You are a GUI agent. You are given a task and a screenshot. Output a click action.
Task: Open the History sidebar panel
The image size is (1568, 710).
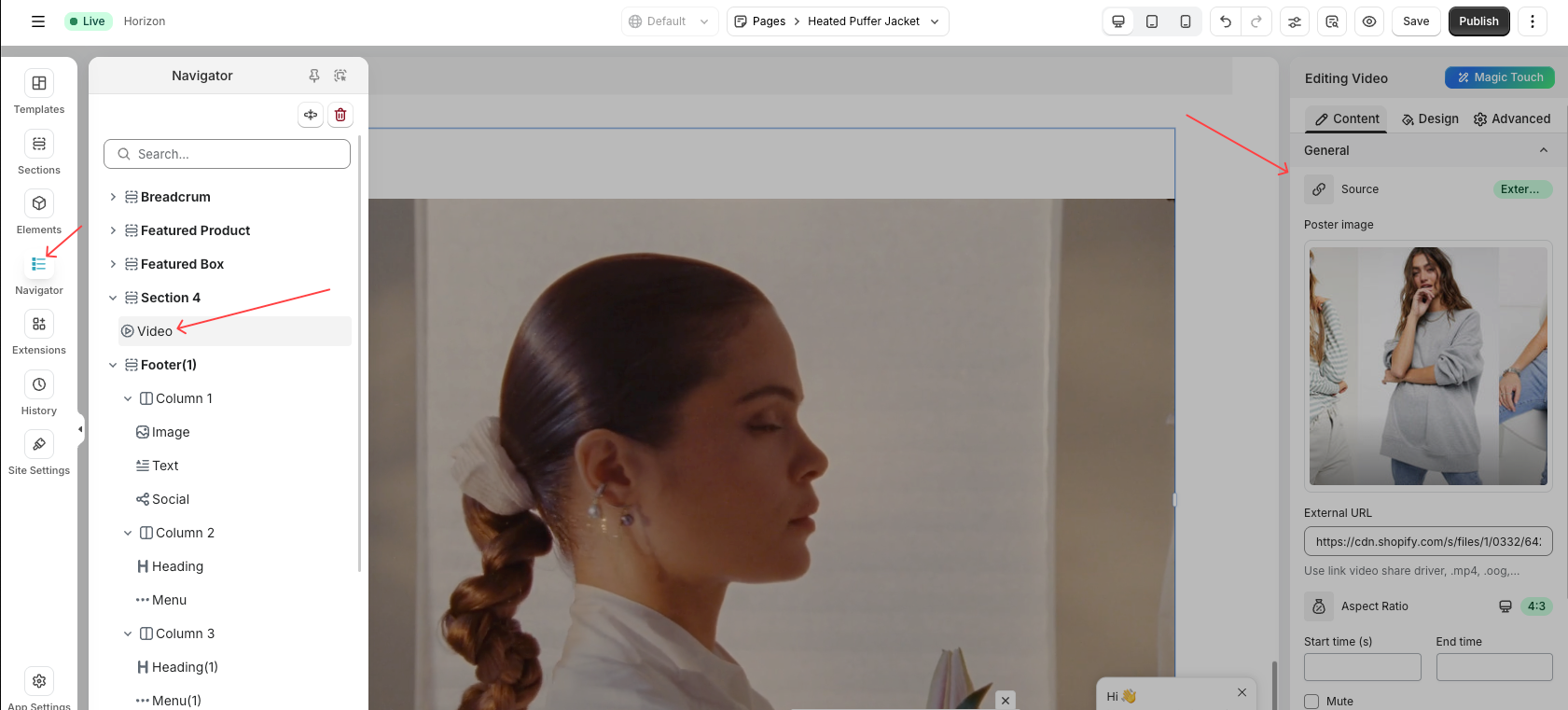coord(39,394)
